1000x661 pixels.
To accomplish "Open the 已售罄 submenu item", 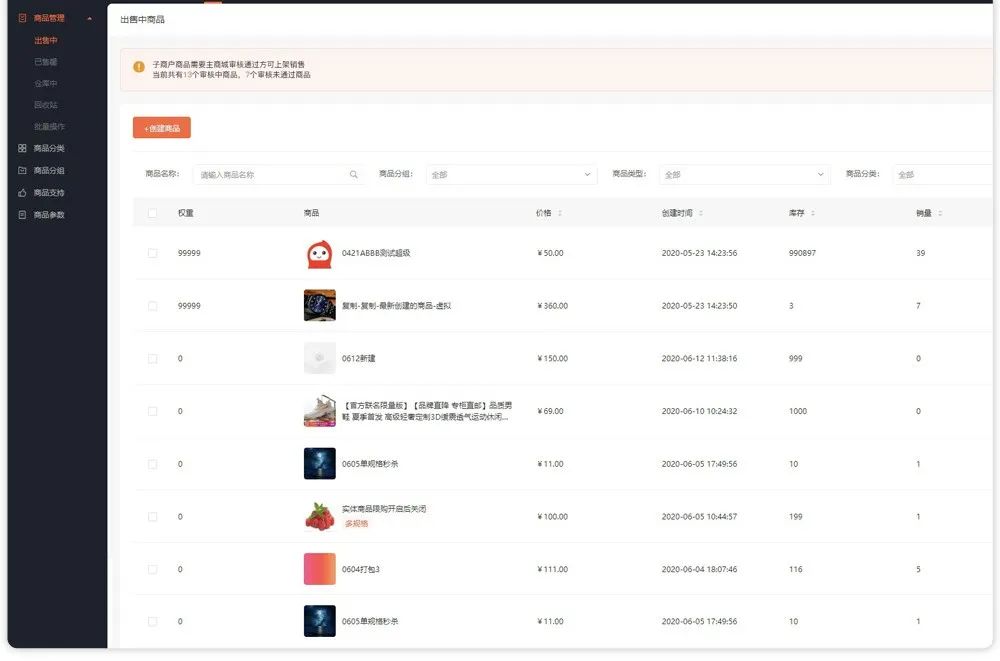I will pos(46,62).
